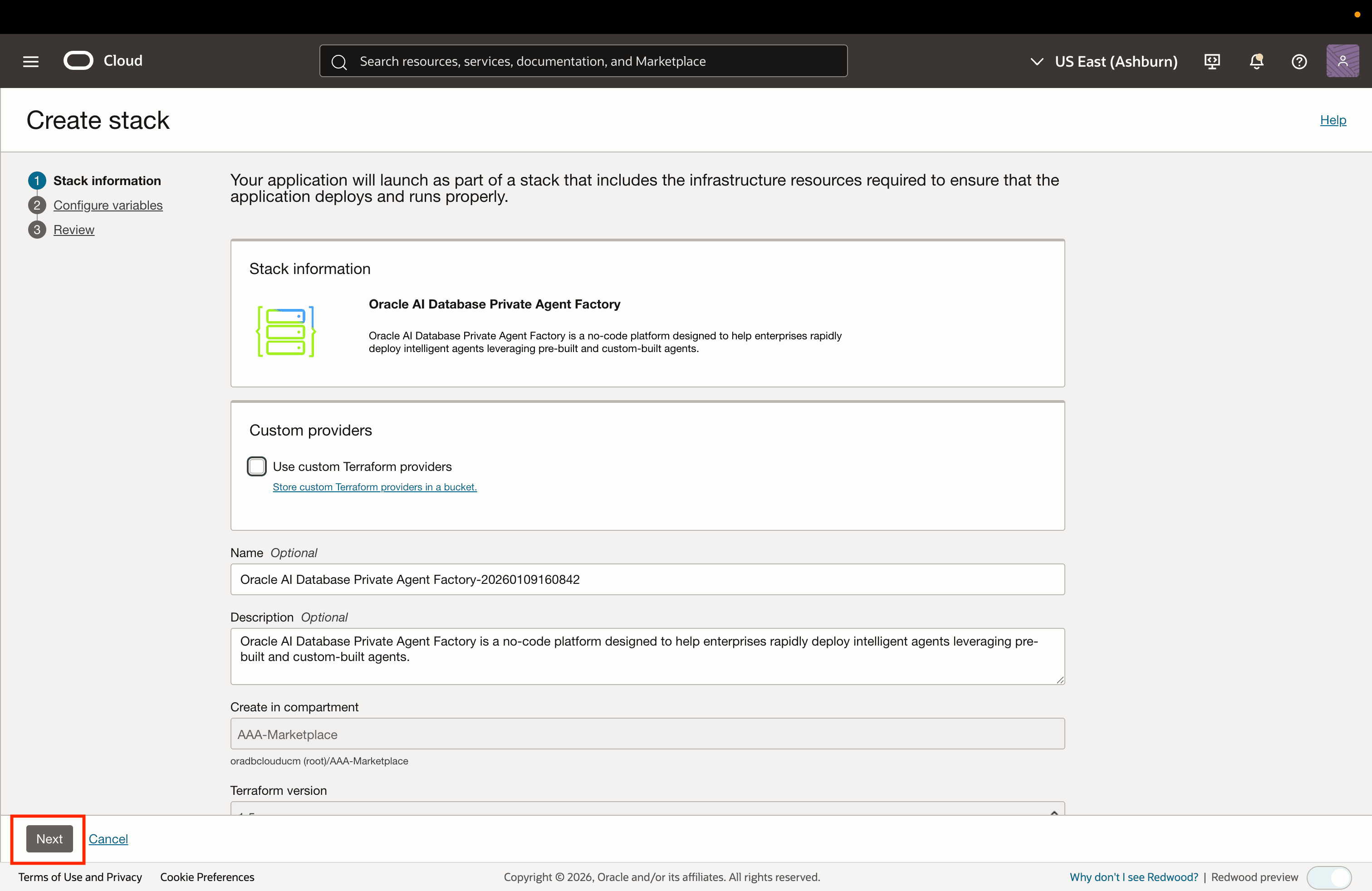Open the Create in compartment selector
The height and width of the screenshot is (891, 1372).
point(646,734)
